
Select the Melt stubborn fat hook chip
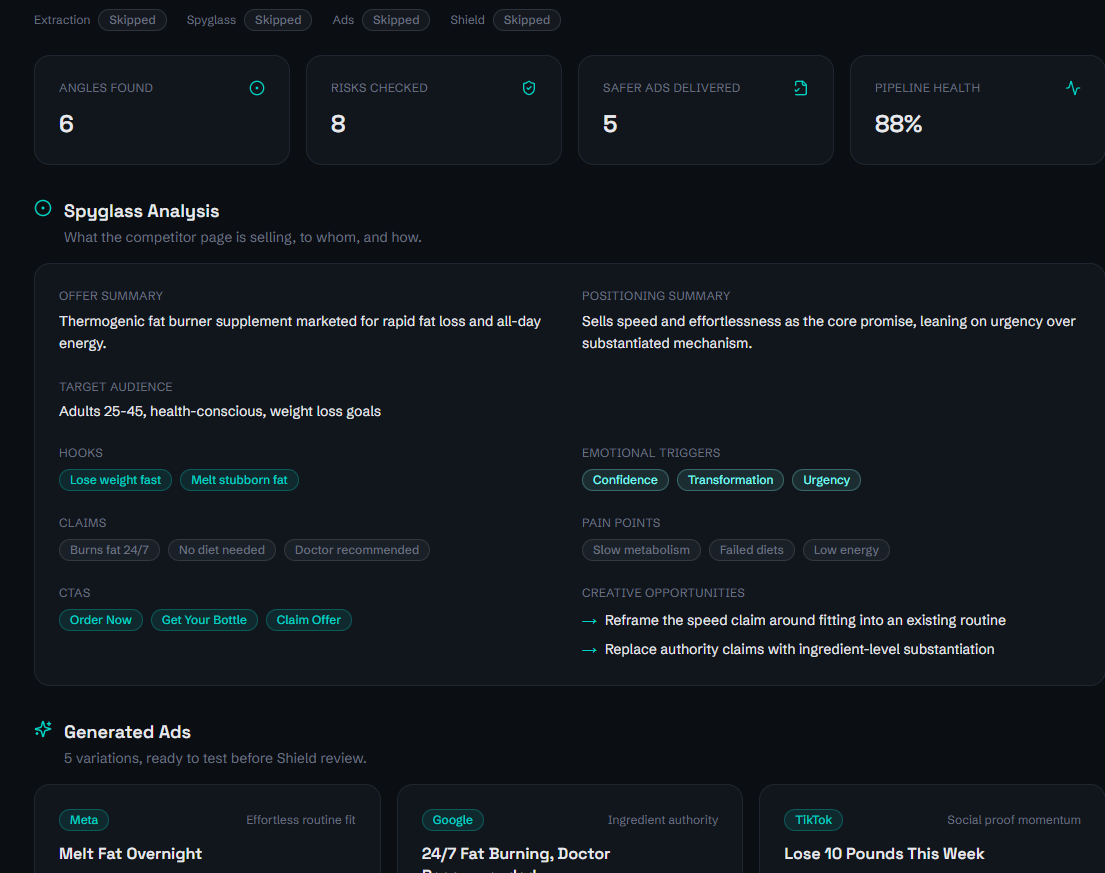[240, 480]
